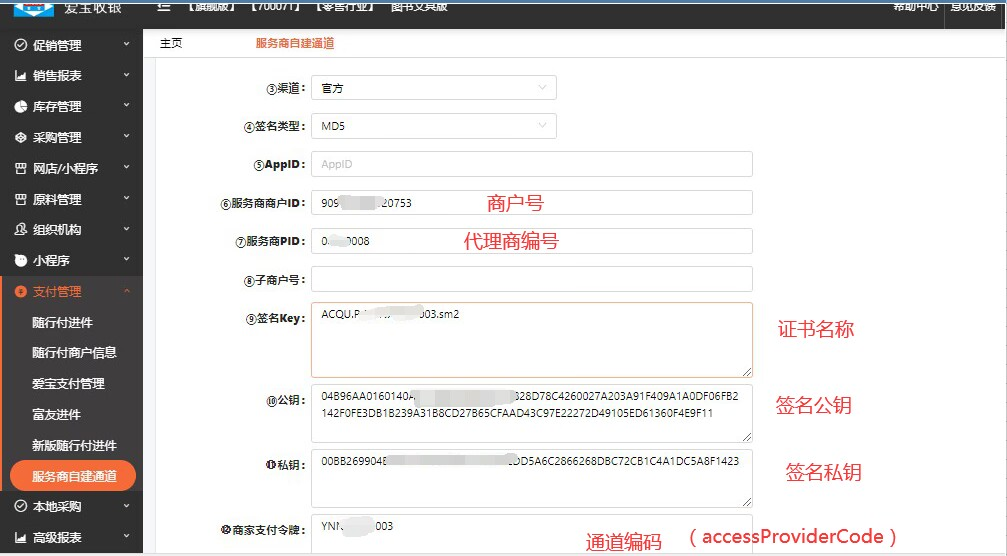Collapse the 支付管理 menu chevron

coord(126,292)
